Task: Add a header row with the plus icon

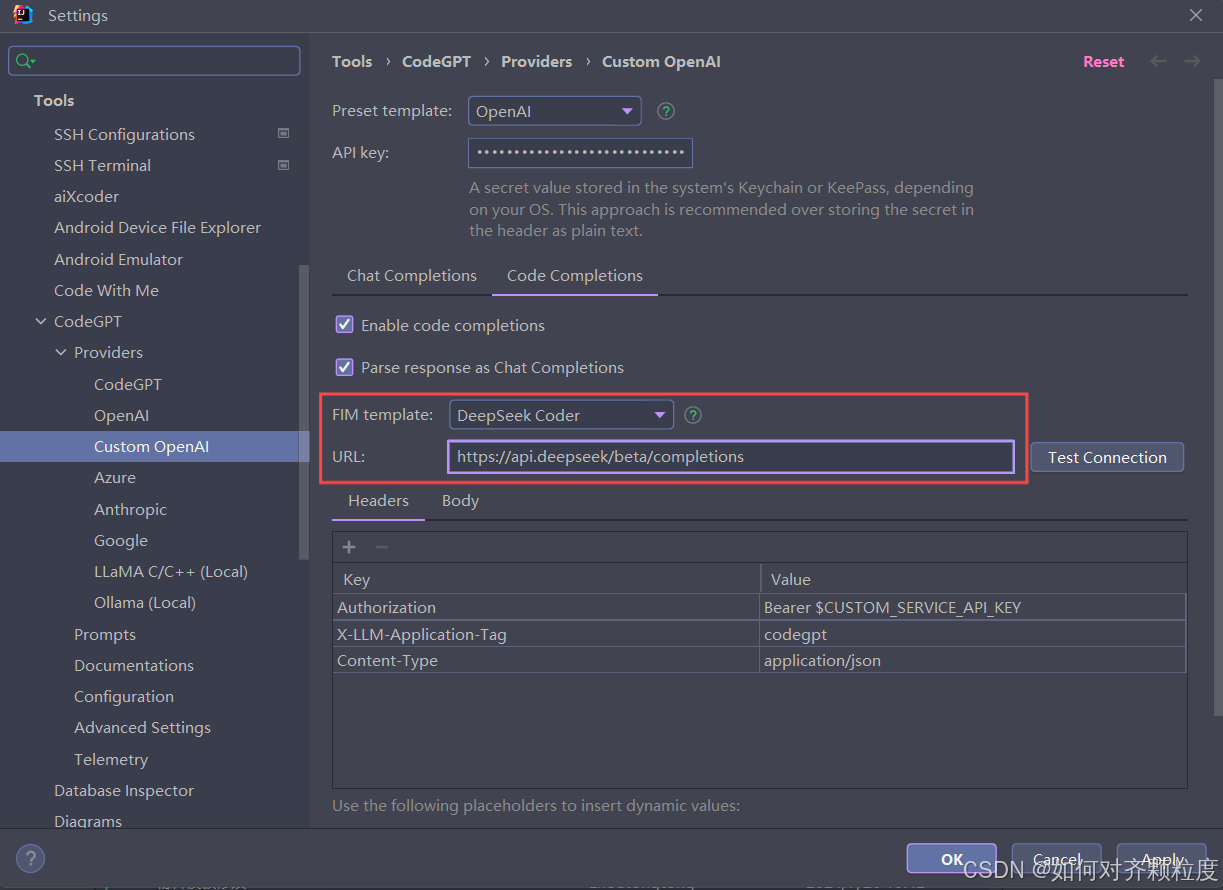Action: (x=349, y=547)
